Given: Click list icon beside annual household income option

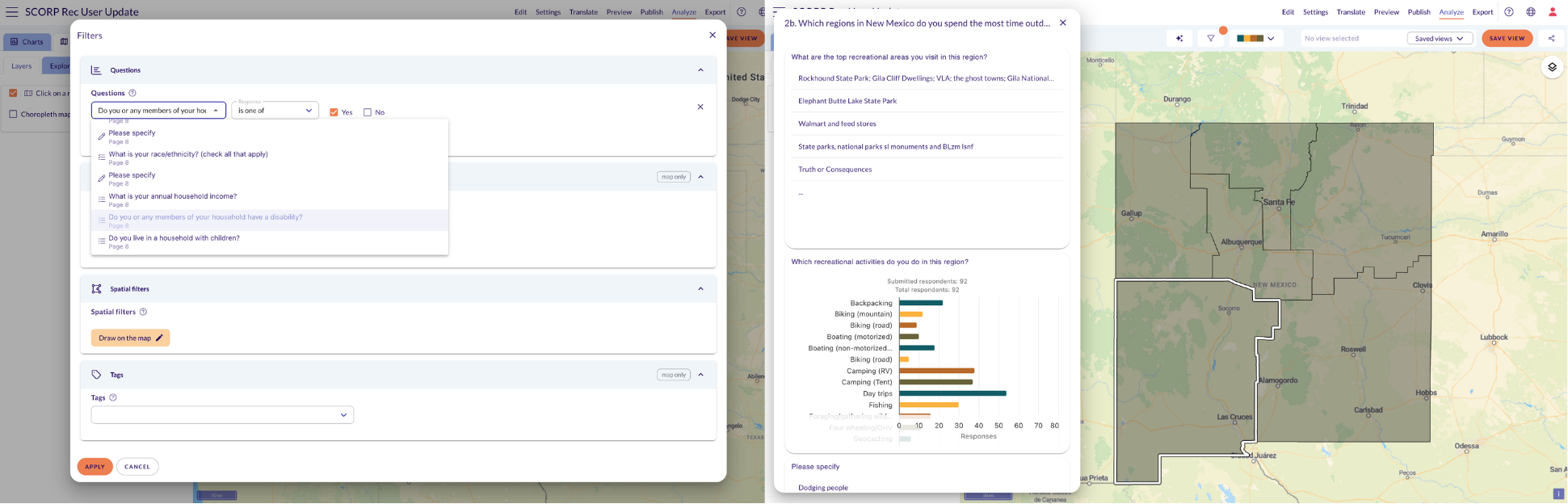Looking at the screenshot, I should pyautogui.click(x=102, y=199).
